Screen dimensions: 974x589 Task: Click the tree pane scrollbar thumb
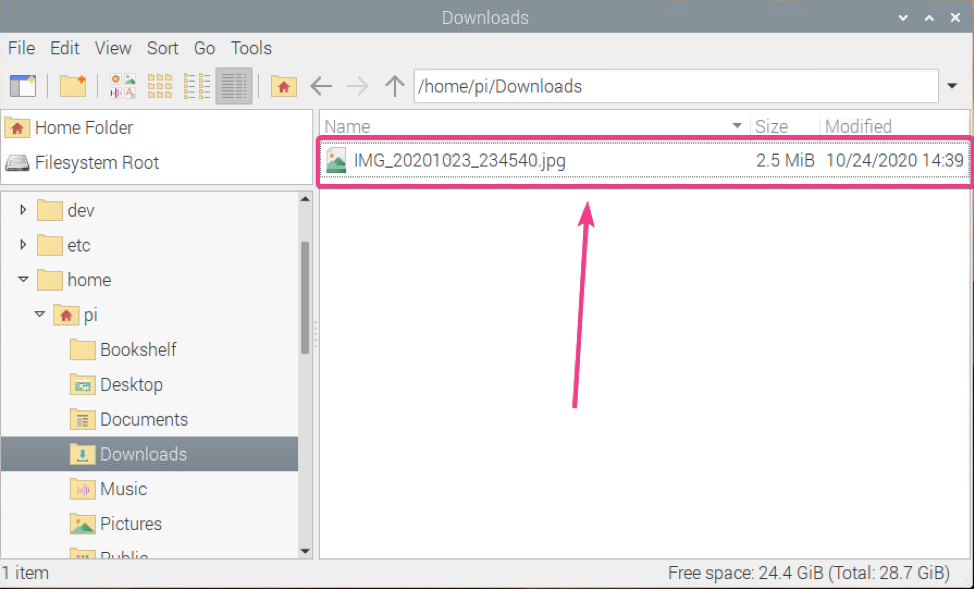coord(305,298)
